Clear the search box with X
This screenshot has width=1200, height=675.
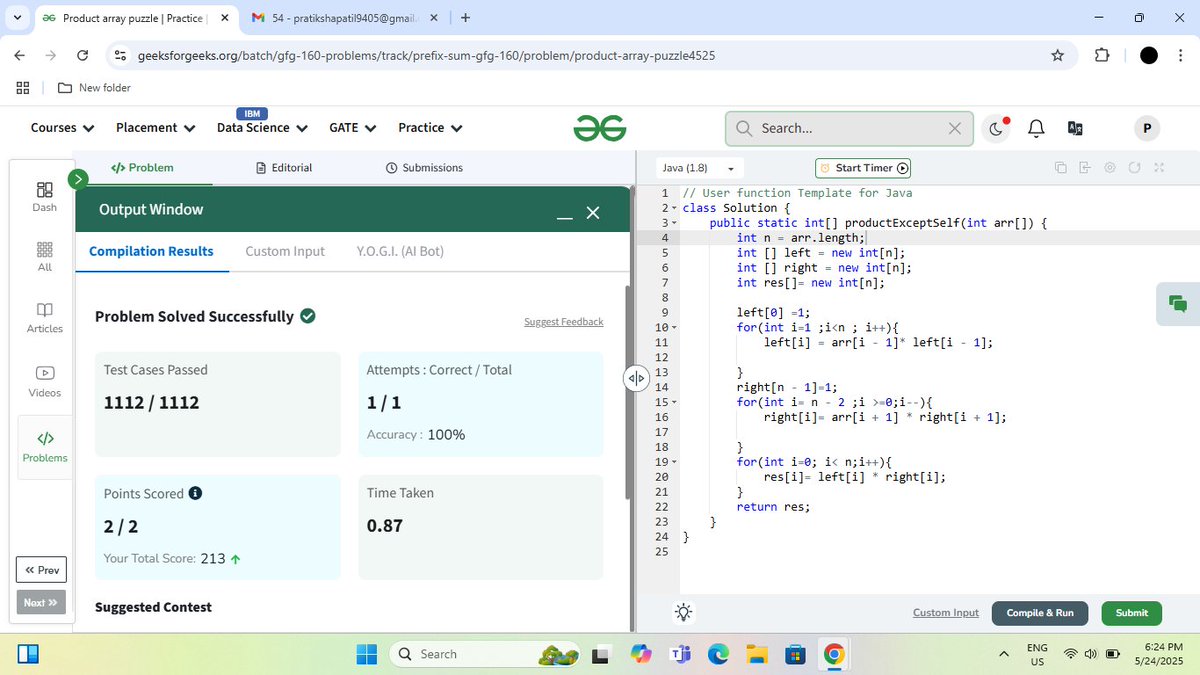click(954, 128)
